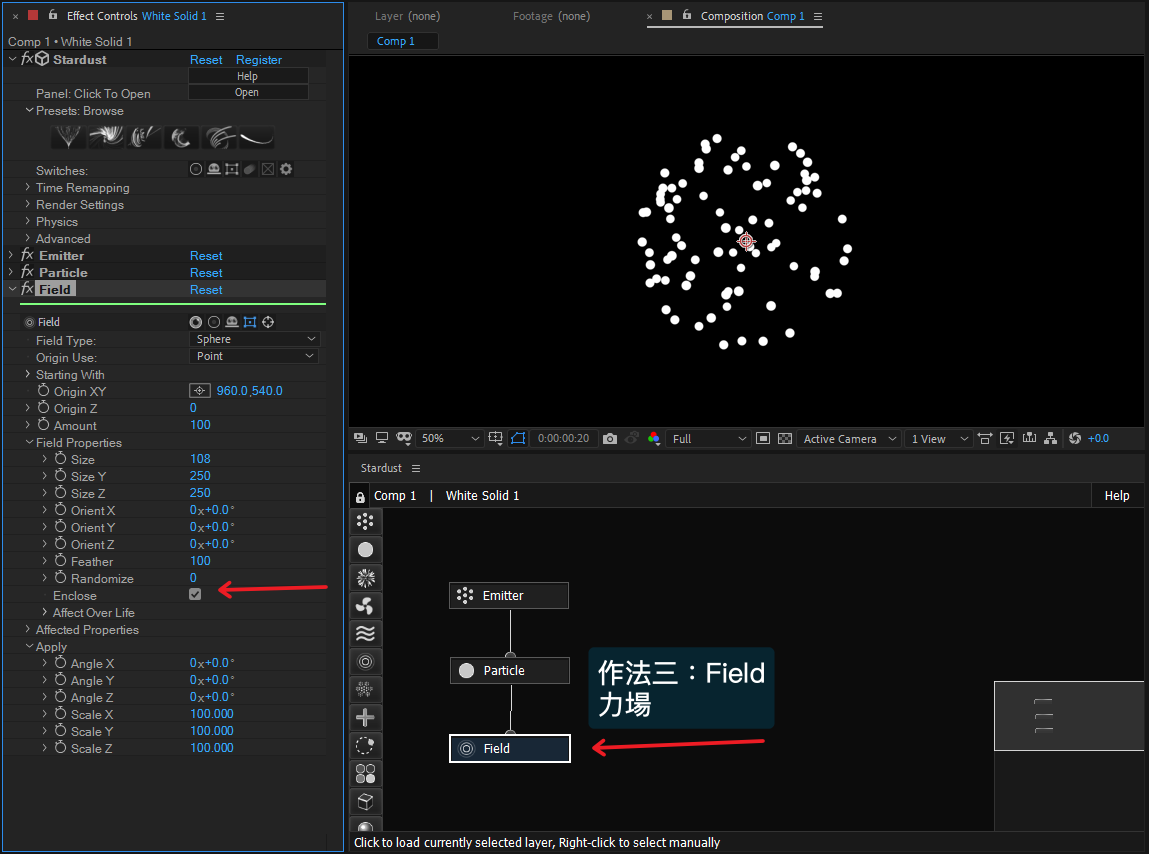The height and width of the screenshot is (854, 1149).
Task: Toggle the Size property stopwatch
Action: click(x=60, y=459)
